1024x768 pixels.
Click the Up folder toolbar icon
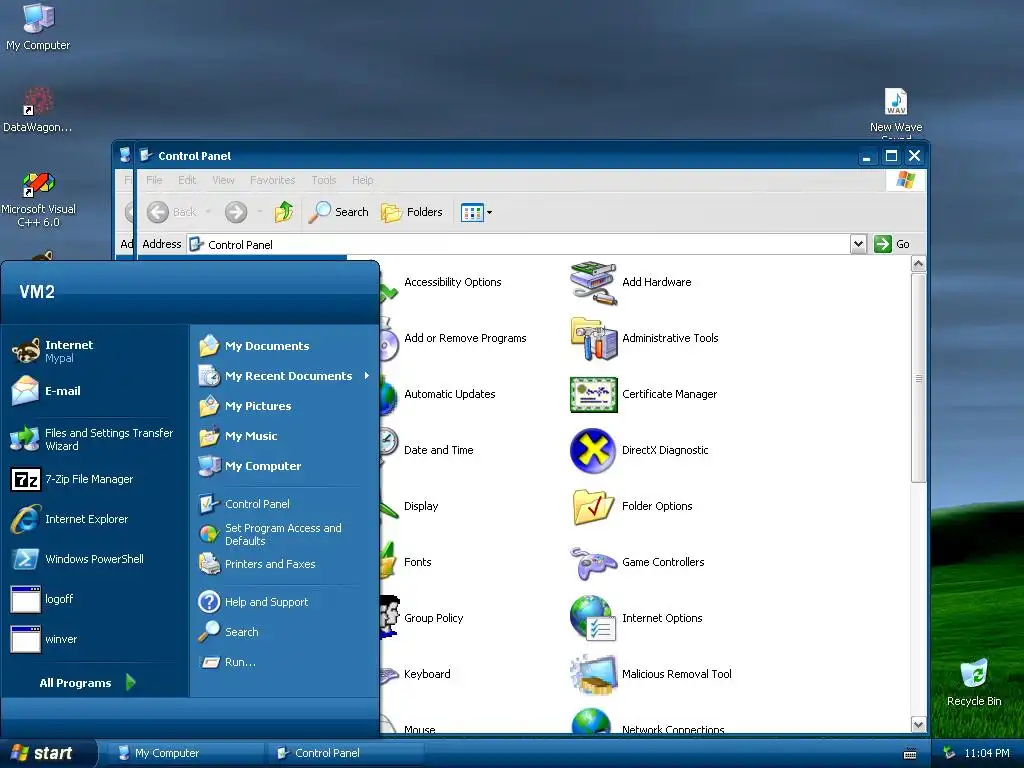pos(284,212)
